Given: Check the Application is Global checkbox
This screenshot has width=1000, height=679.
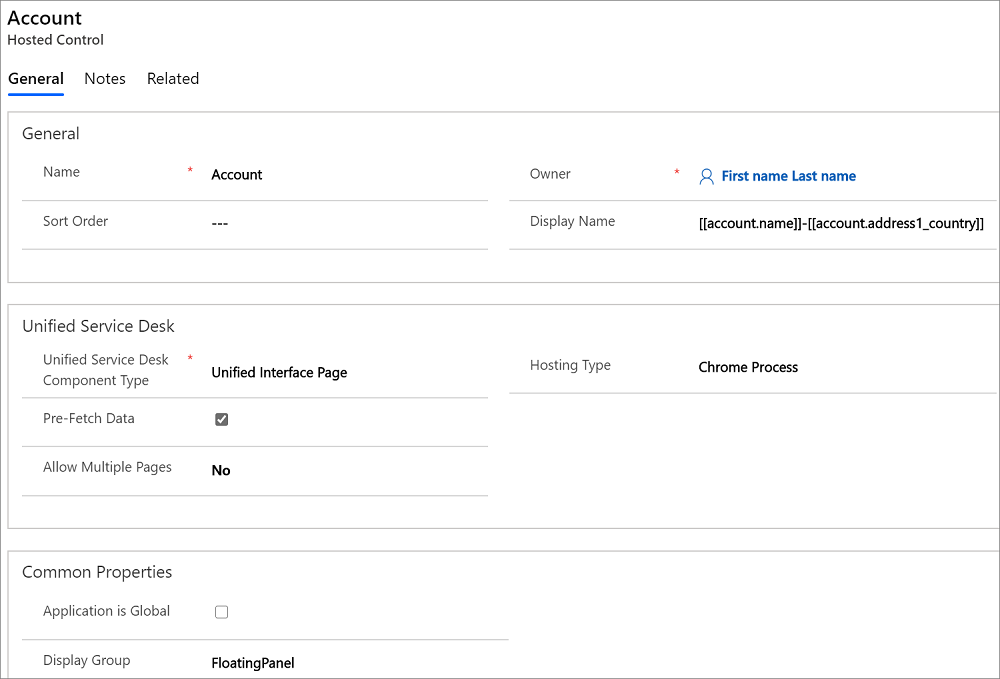Looking at the screenshot, I should pos(221,612).
